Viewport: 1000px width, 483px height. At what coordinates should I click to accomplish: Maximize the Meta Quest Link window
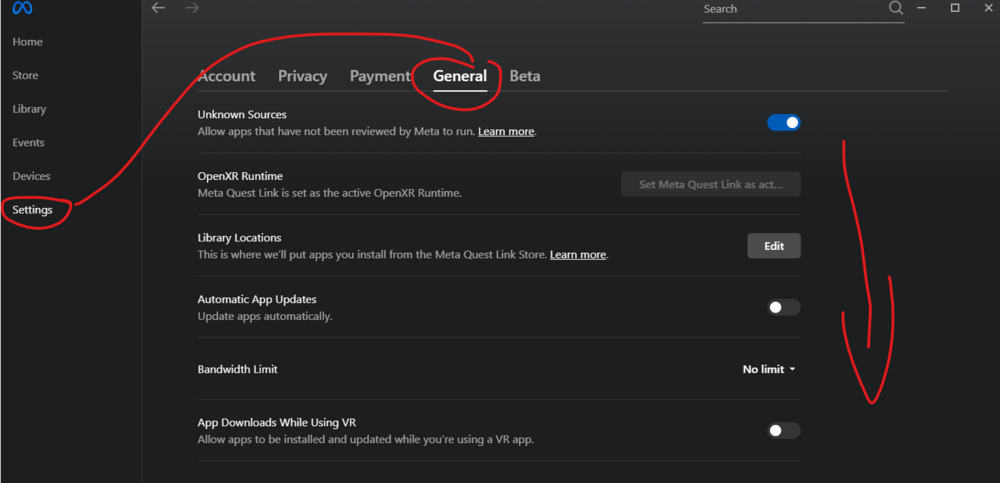click(x=955, y=8)
